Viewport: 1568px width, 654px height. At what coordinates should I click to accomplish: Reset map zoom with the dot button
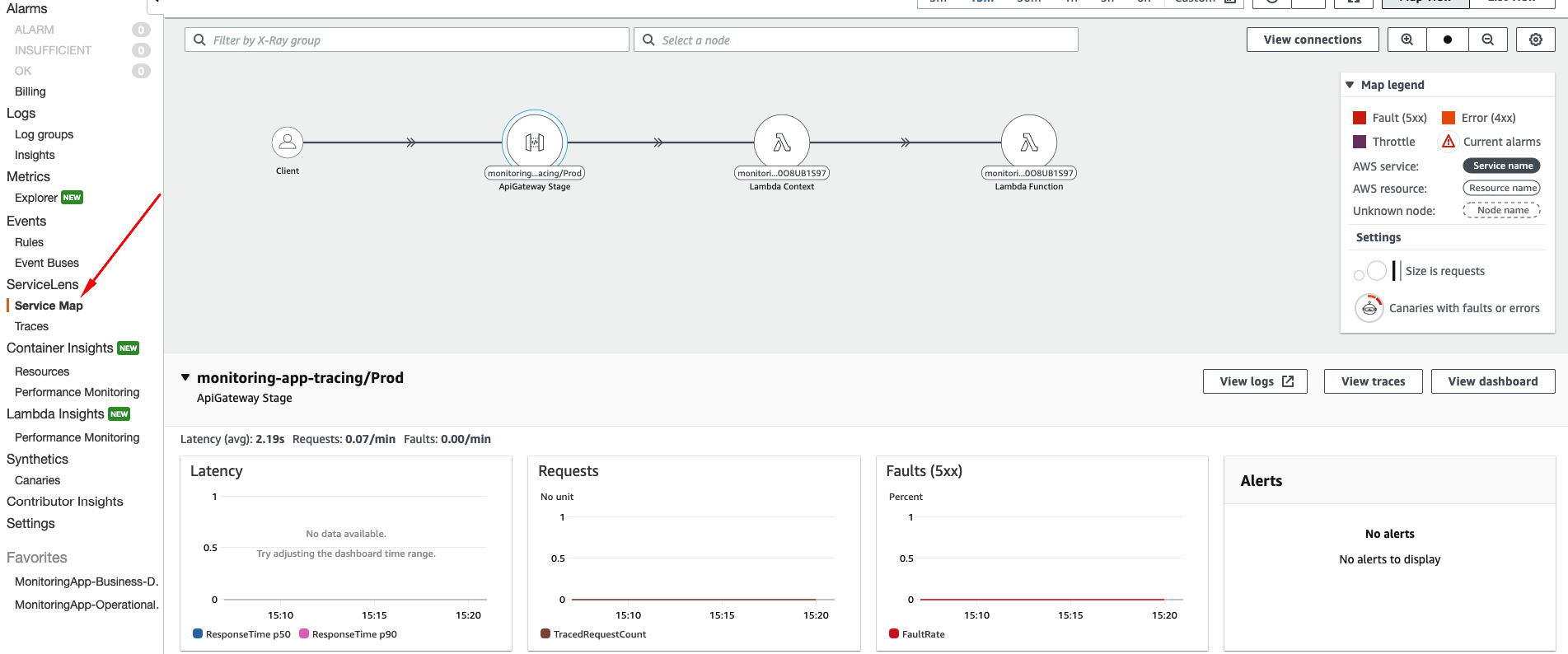1448,40
